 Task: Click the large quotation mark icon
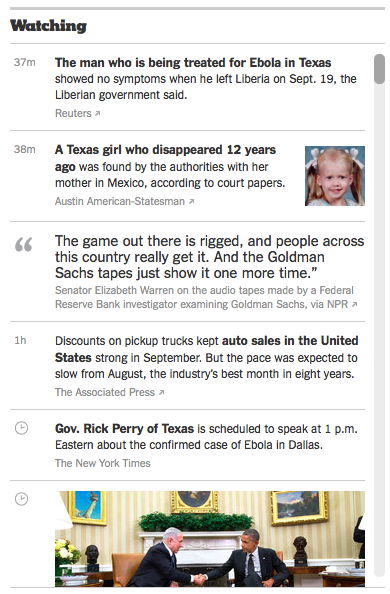pyautogui.click(x=23, y=244)
